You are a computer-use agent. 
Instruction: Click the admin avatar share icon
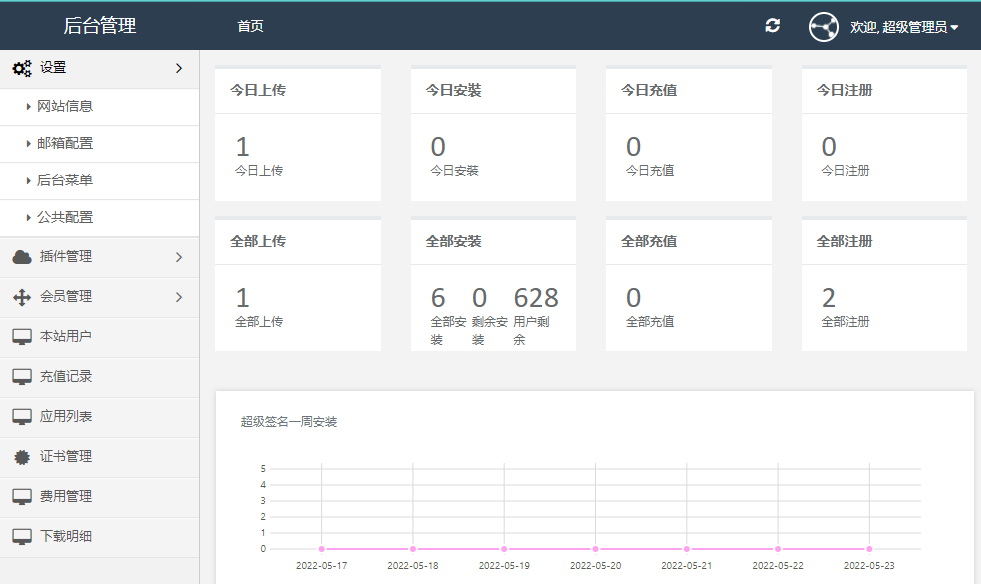(x=823, y=27)
